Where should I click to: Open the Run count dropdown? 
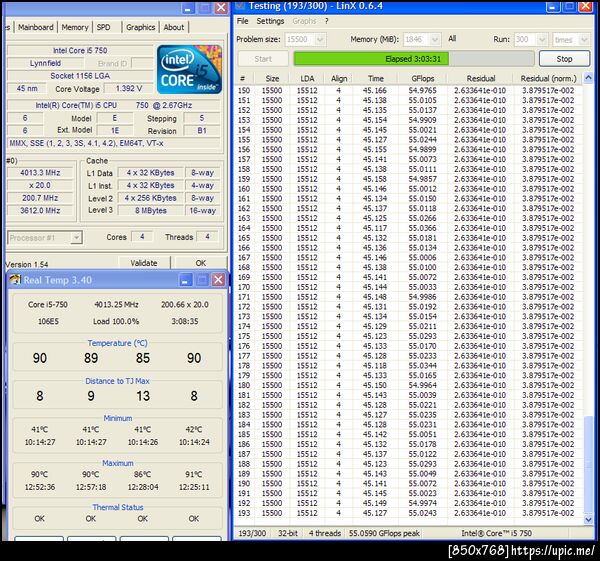click(x=542, y=39)
